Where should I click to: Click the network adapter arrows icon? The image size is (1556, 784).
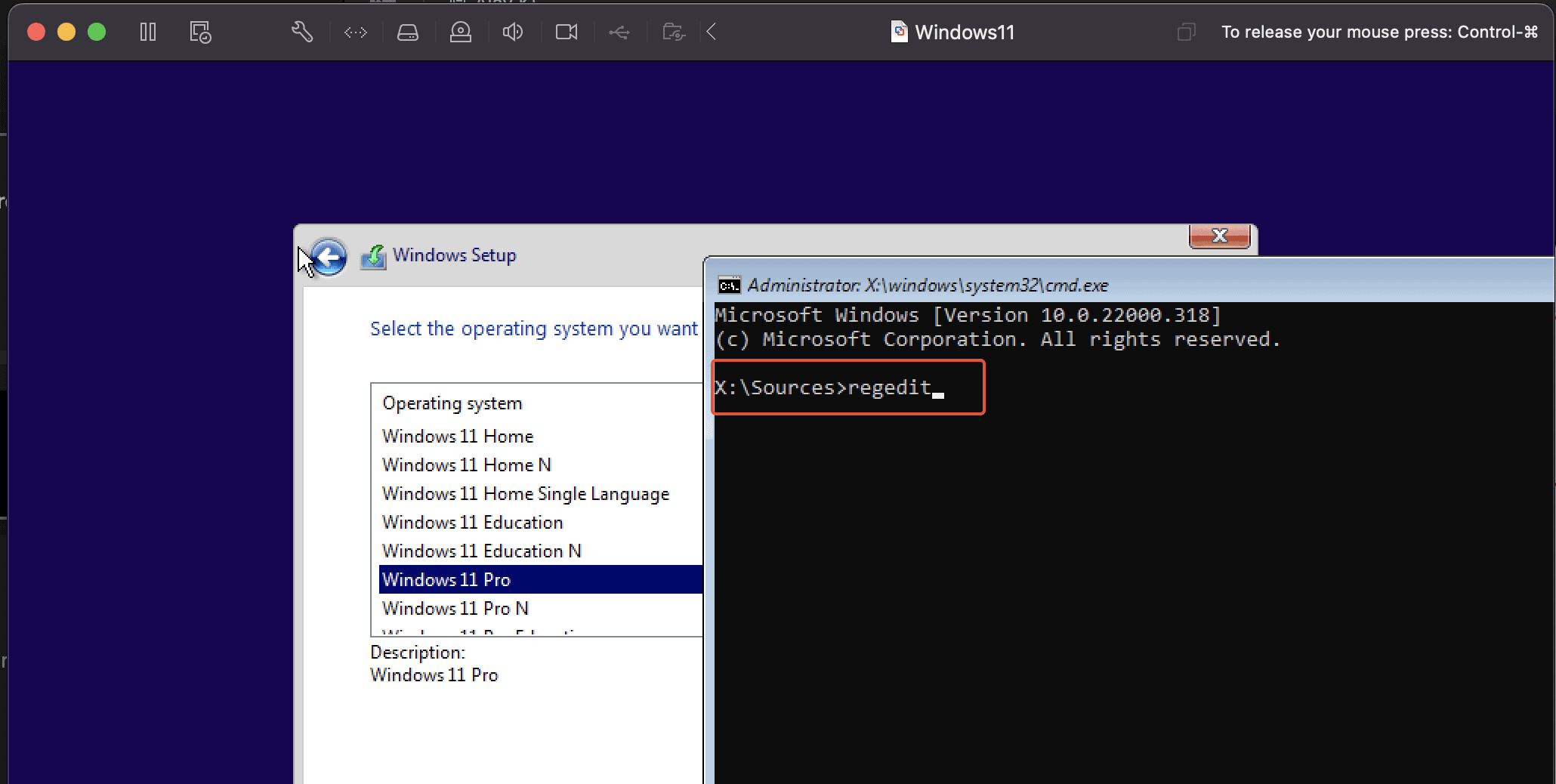pos(355,32)
